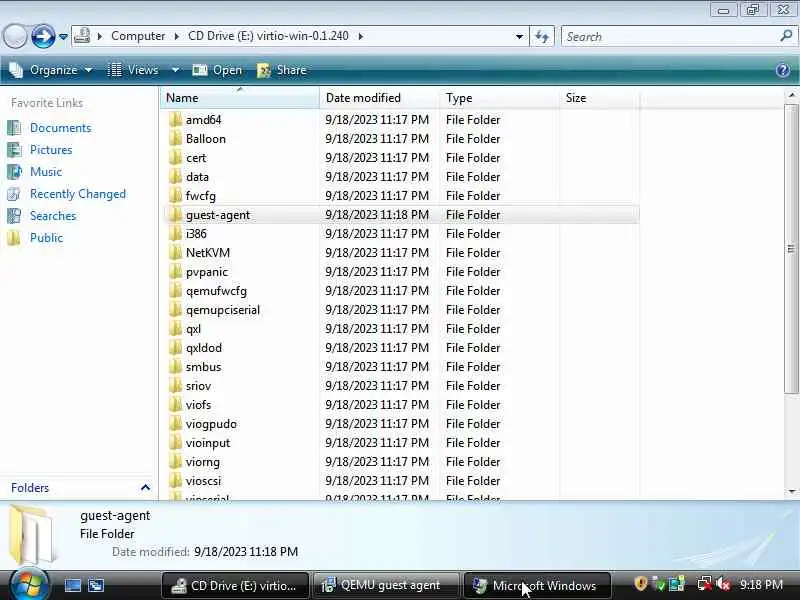Switch to QEMU guest agent taskbar button
The height and width of the screenshot is (600, 800).
pos(385,585)
